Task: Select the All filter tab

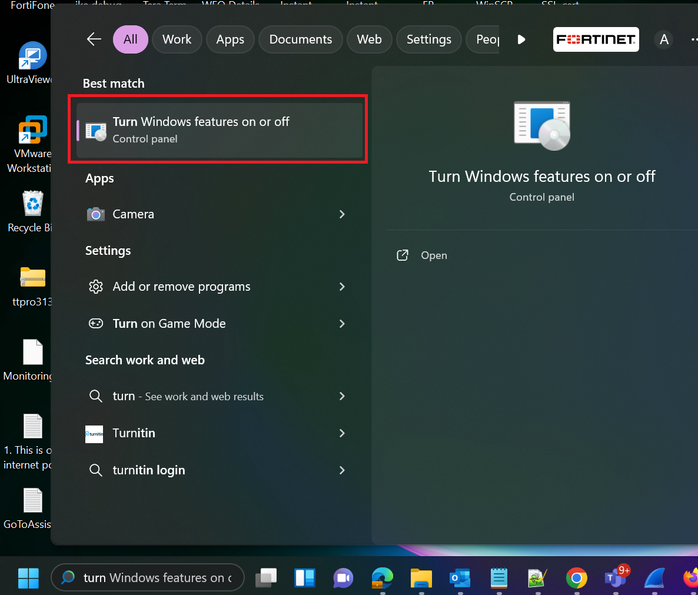Action: [130, 39]
